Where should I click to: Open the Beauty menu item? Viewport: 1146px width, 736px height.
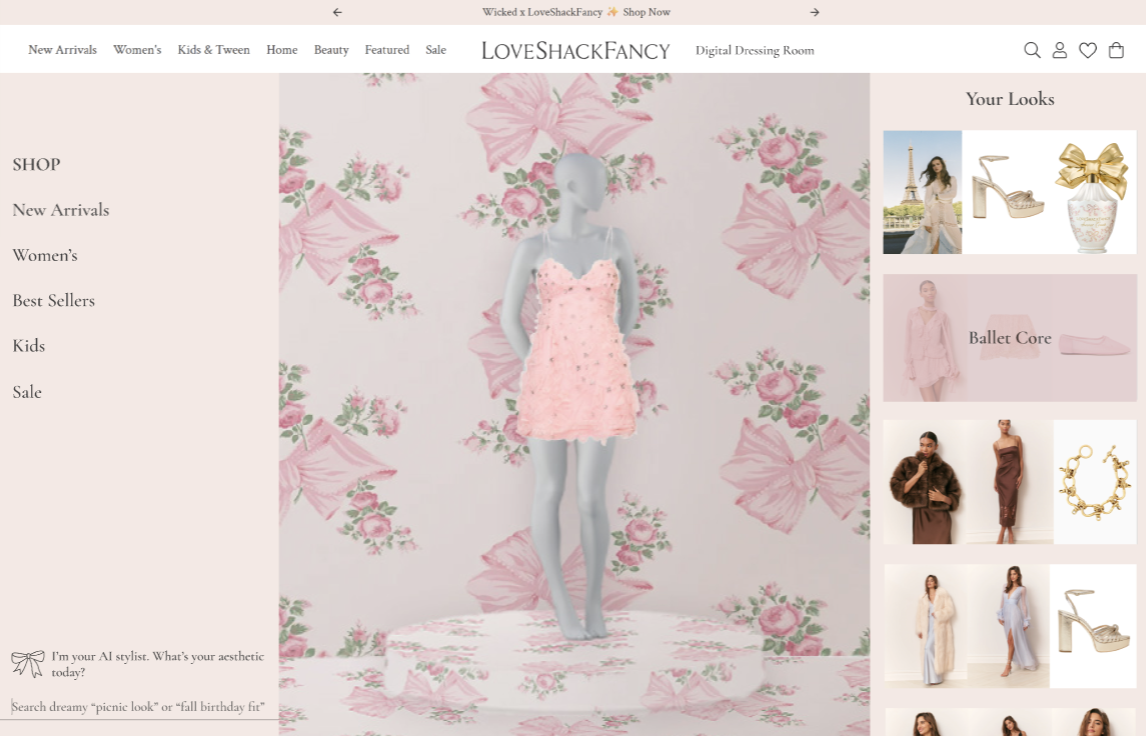tap(331, 50)
